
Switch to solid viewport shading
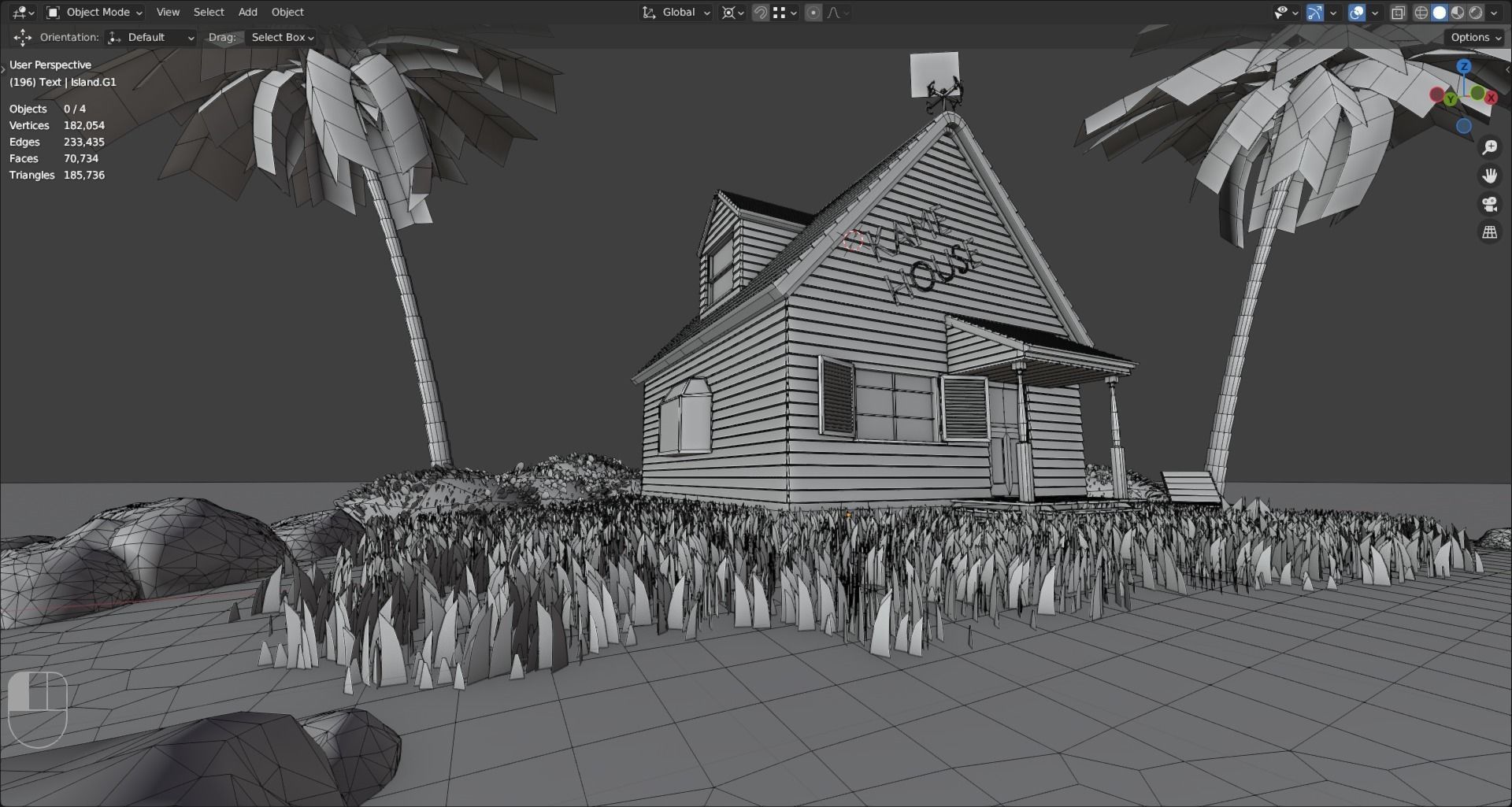tap(1440, 12)
